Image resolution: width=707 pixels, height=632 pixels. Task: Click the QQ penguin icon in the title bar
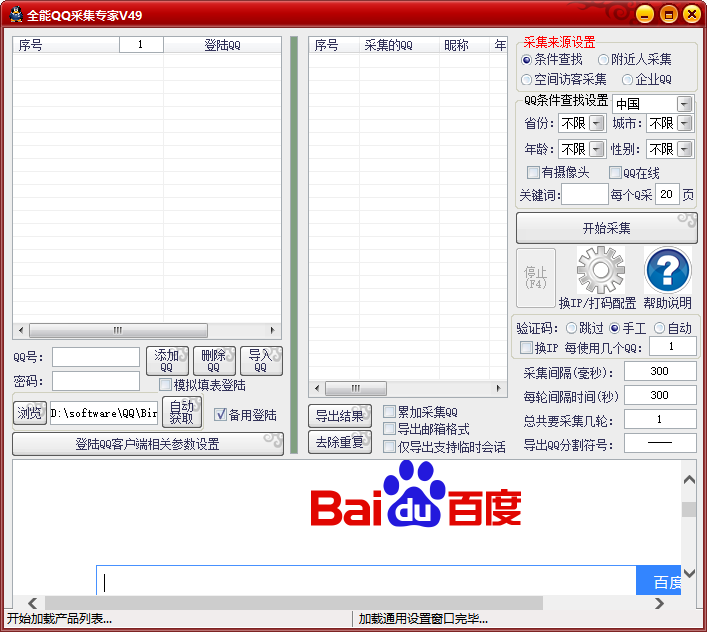click(16, 15)
